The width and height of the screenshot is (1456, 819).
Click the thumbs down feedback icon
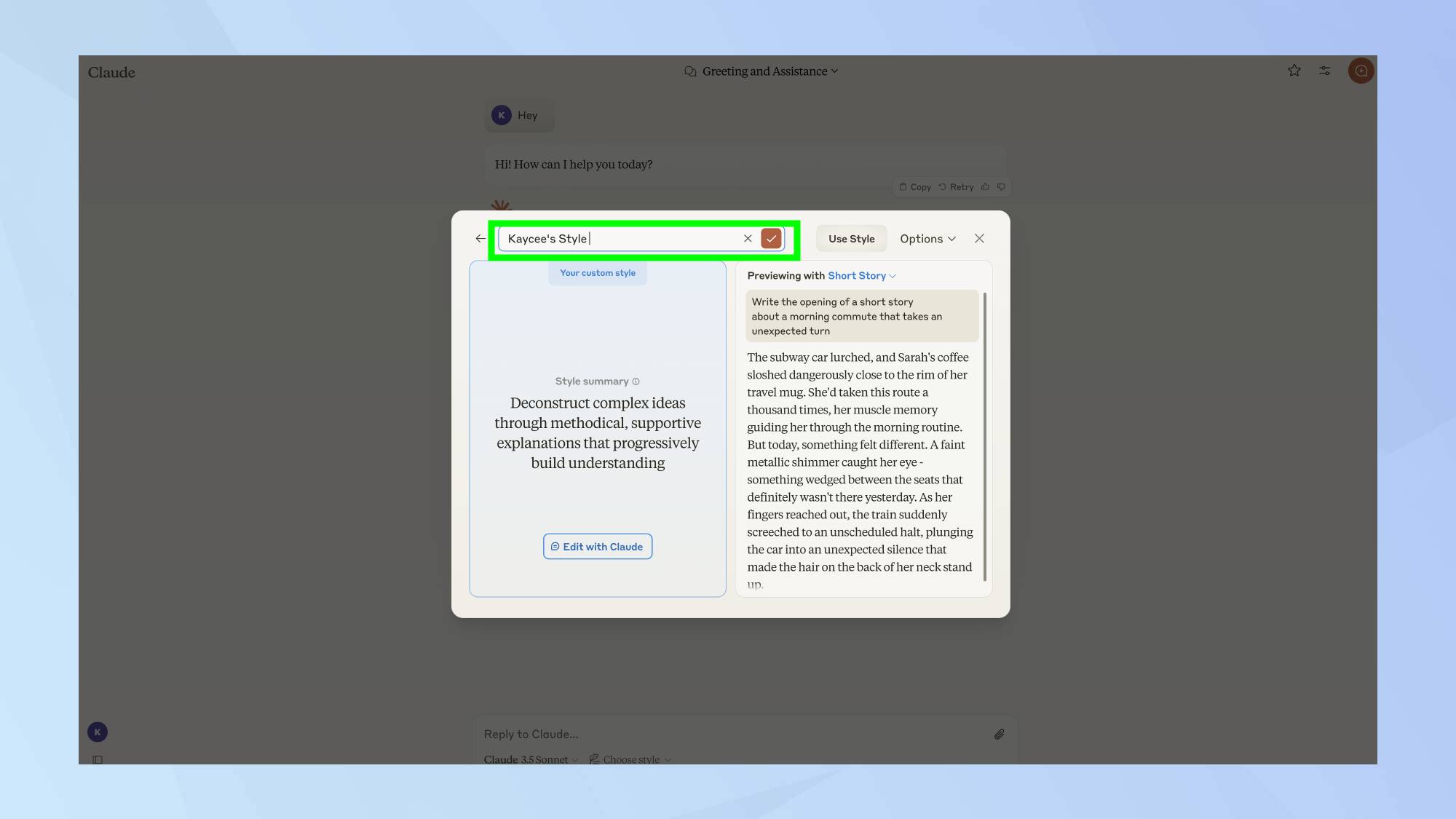[1001, 187]
